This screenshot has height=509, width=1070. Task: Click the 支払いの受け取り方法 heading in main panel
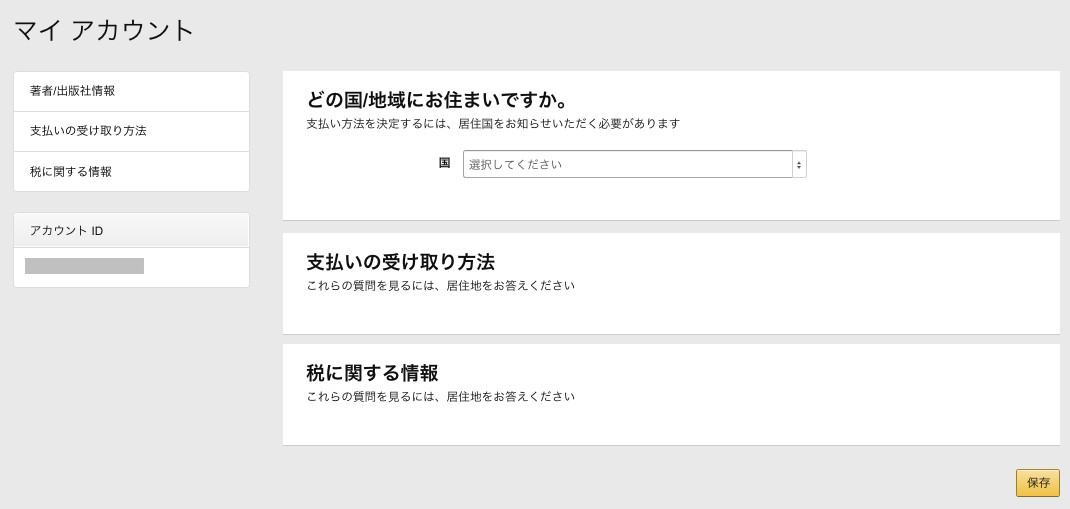click(401, 262)
